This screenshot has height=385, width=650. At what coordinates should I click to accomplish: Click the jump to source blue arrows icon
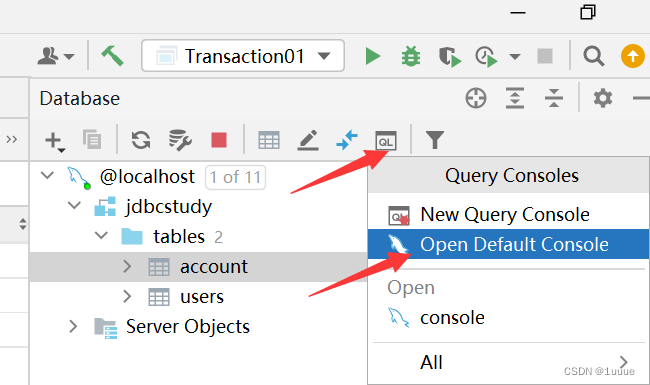click(347, 140)
